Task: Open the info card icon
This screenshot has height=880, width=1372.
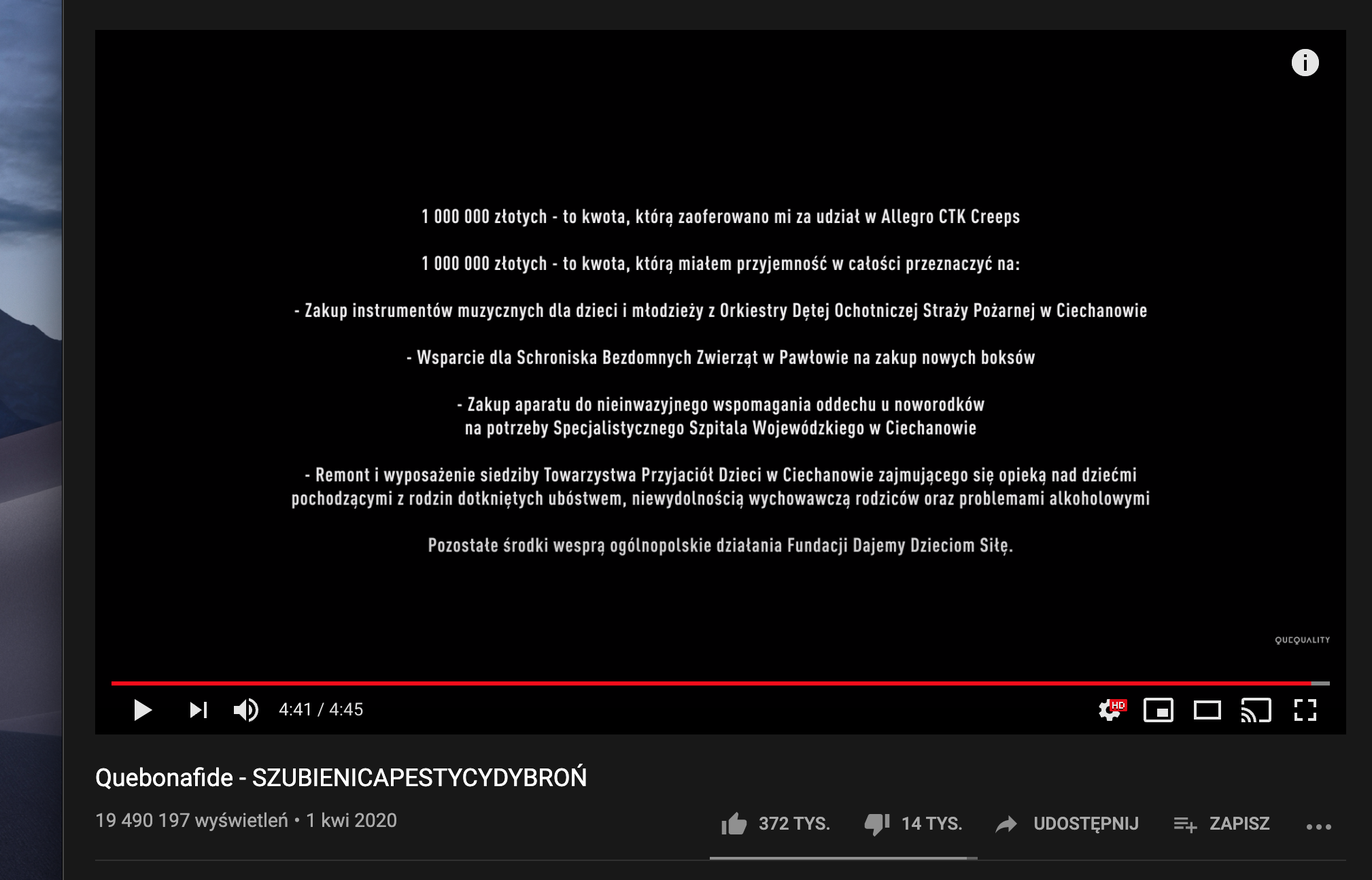Action: pos(1305,63)
